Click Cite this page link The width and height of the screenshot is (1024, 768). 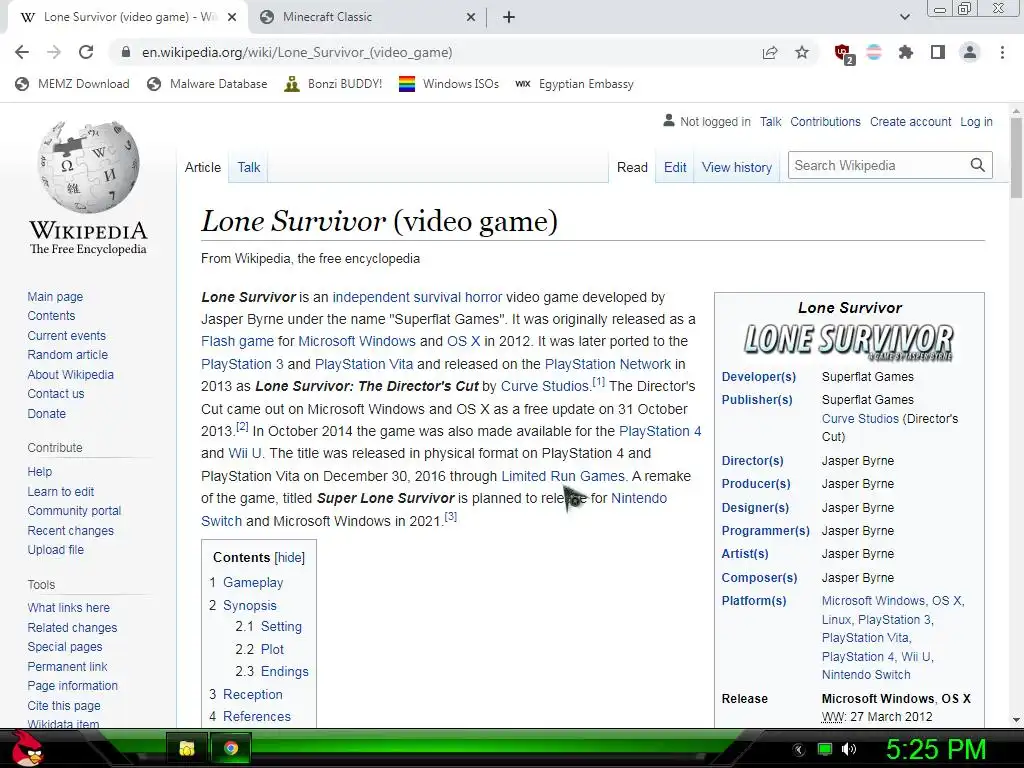64,705
